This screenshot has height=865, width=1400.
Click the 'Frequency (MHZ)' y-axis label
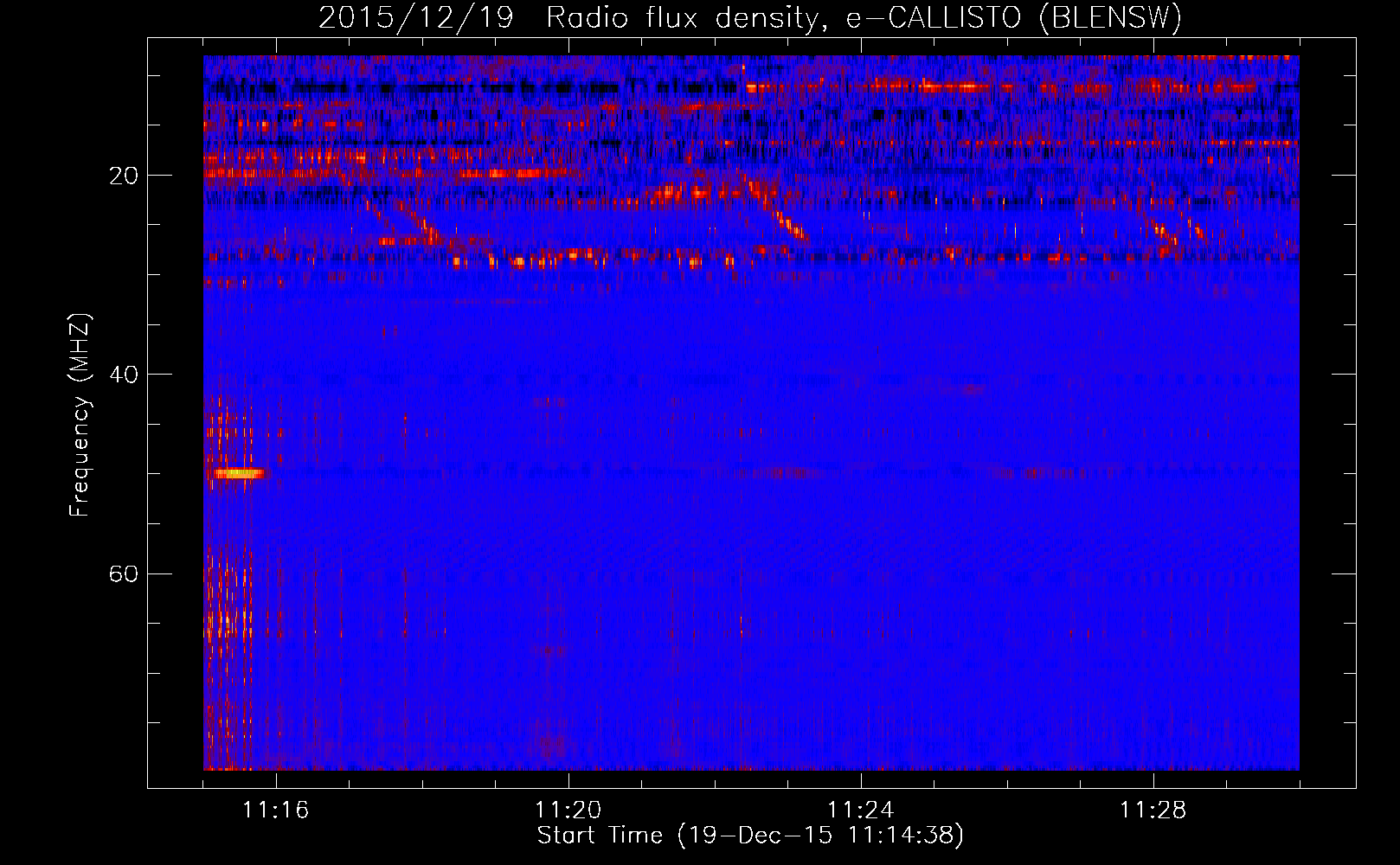click(x=80, y=415)
